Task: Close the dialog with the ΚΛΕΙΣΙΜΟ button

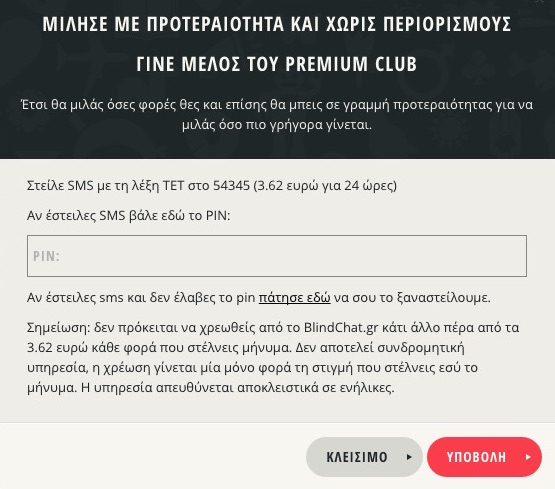Action: pyautogui.click(x=364, y=457)
